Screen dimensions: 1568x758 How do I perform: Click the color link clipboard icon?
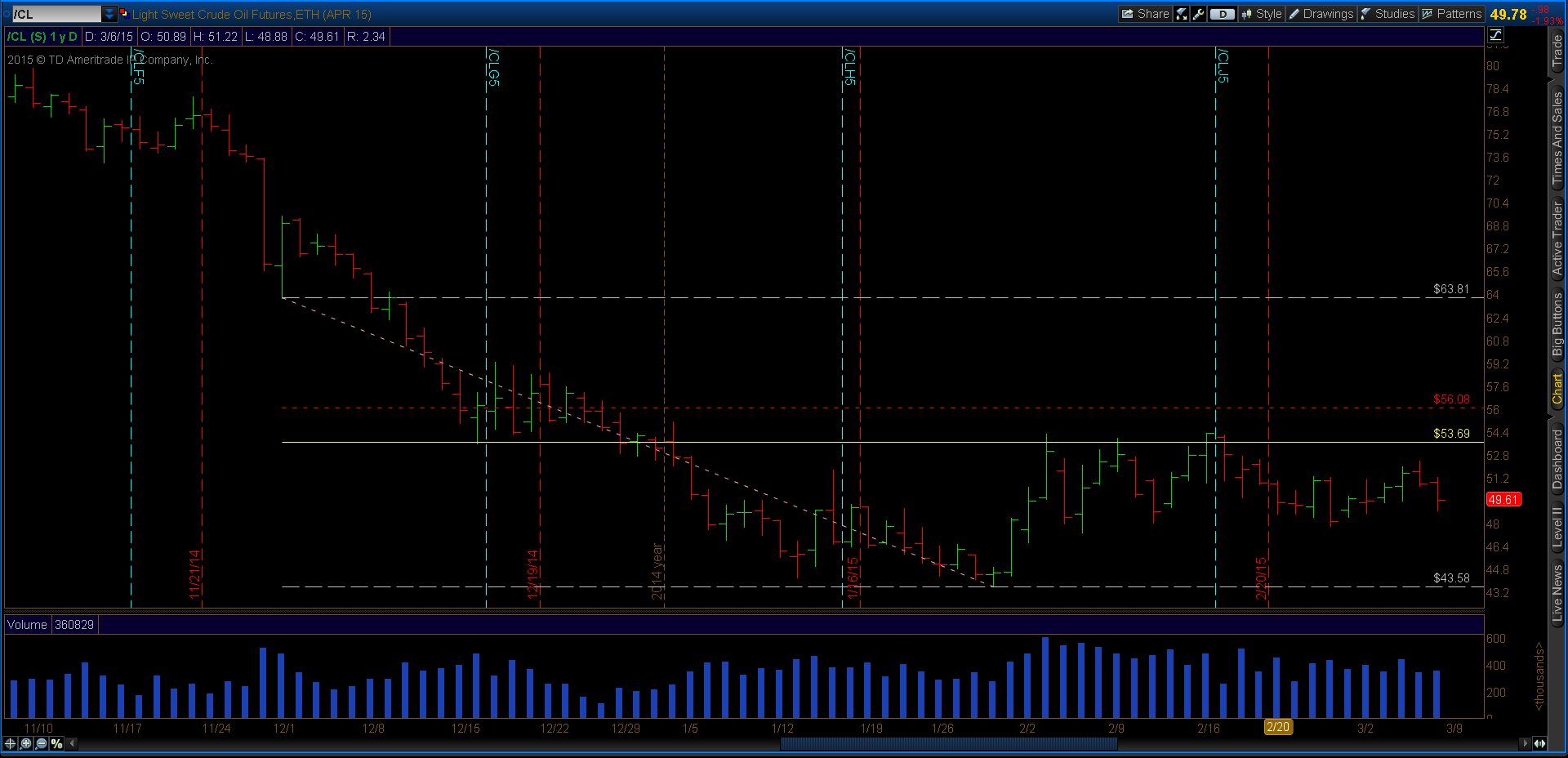tap(124, 13)
